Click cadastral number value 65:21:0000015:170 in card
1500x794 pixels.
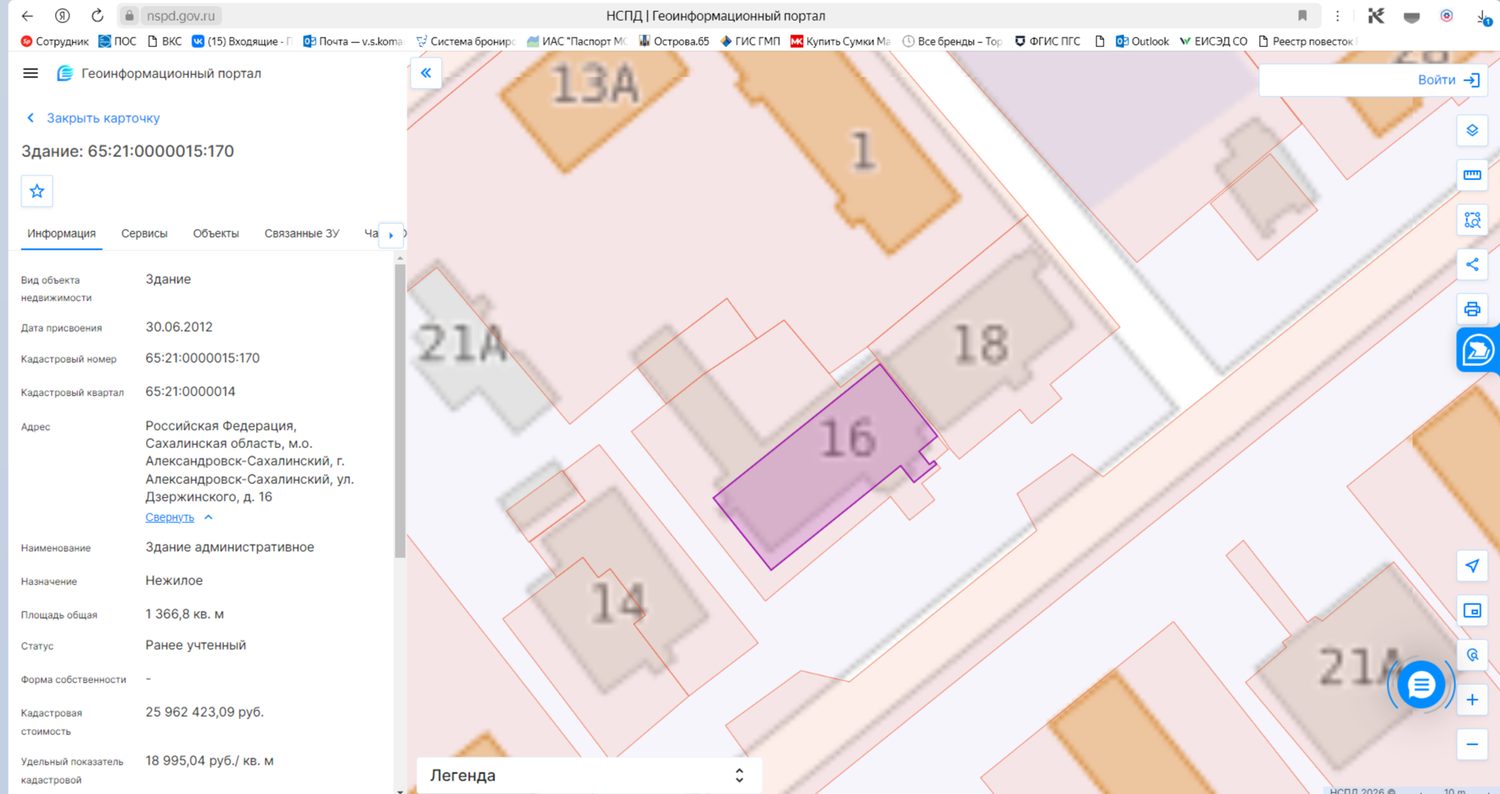[x=202, y=358]
